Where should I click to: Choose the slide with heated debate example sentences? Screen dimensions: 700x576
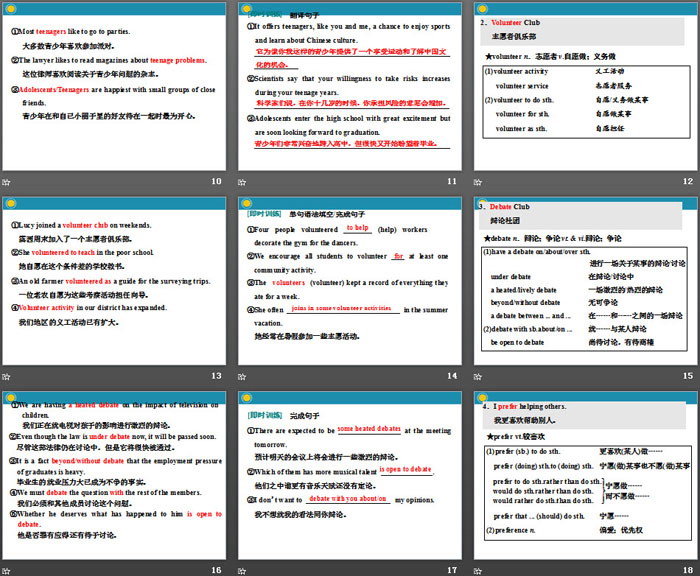114,474
